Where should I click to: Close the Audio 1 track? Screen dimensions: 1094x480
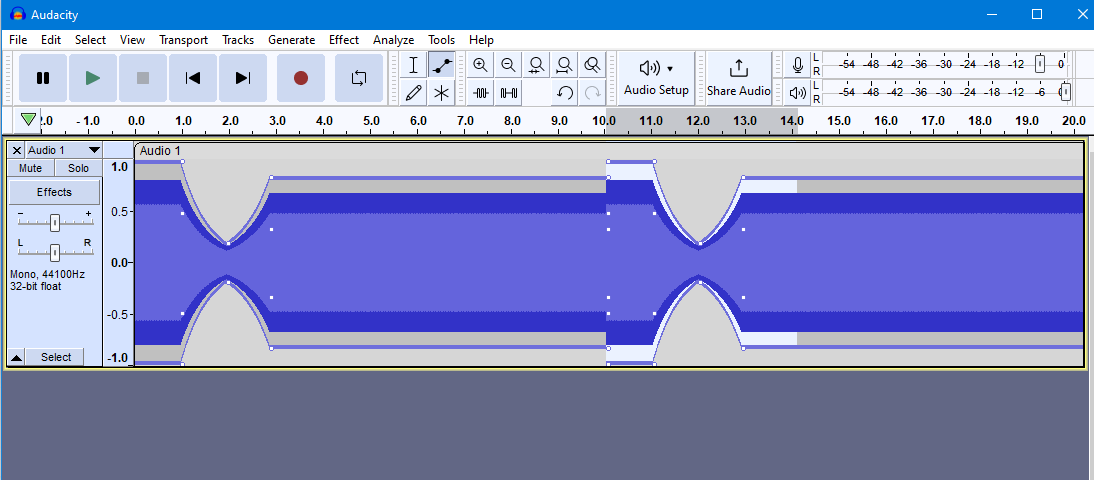(x=17, y=150)
